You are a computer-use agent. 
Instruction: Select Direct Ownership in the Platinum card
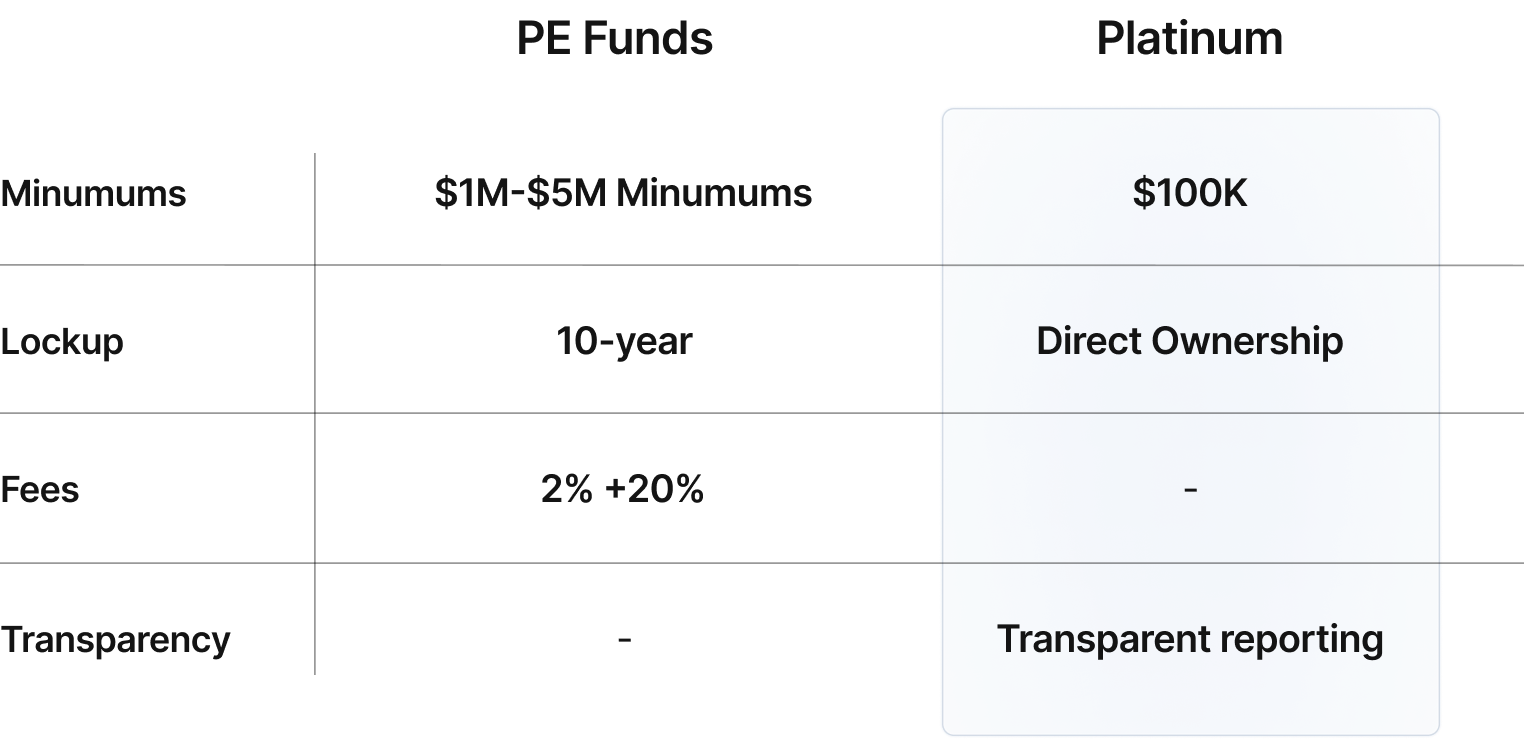(x=1190, y=342)
